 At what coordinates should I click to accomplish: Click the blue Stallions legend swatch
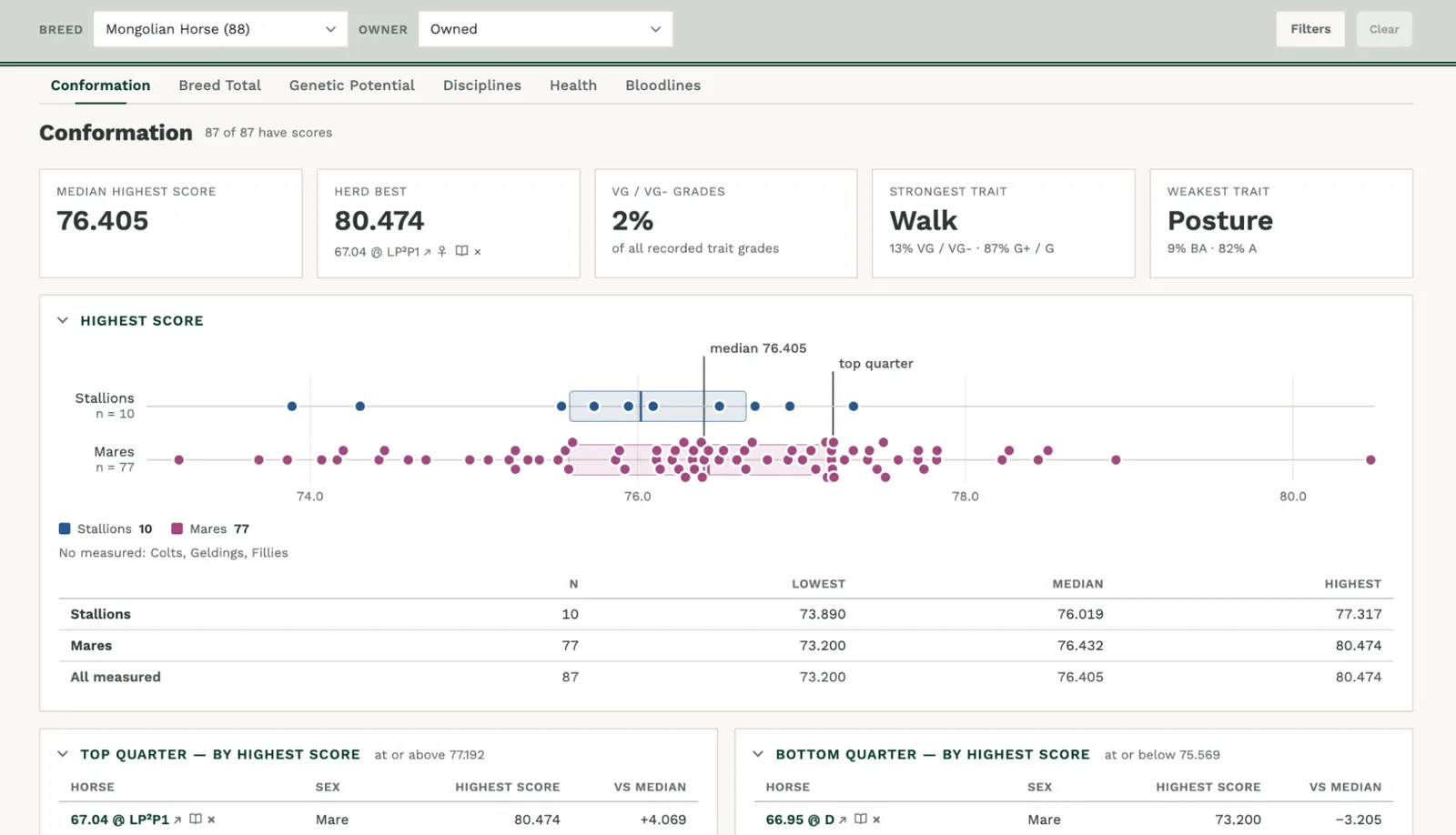pyautogui.click(x=65, y=528)
